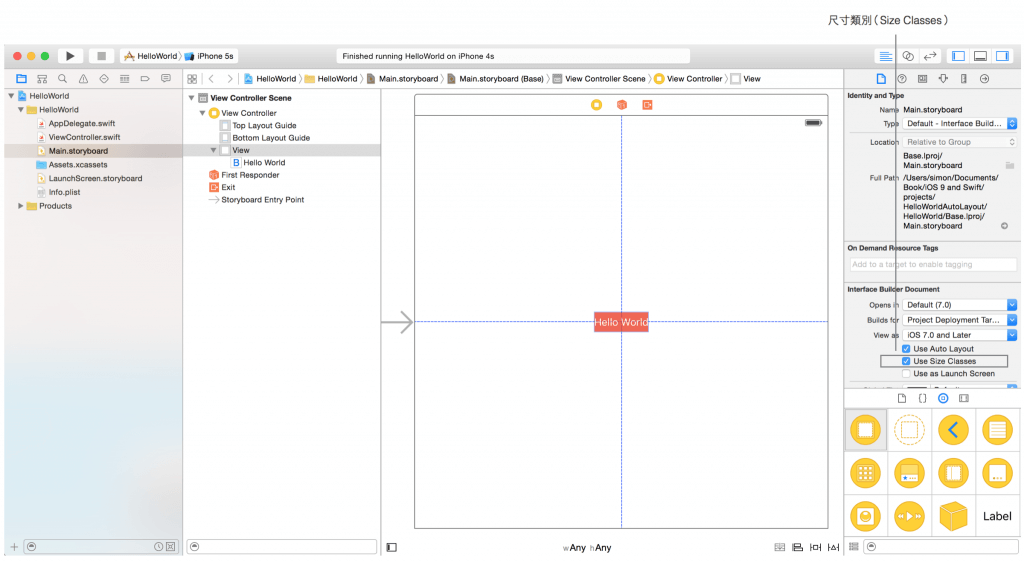Click the Hello World button on canvas
This screenshot has height=562, width=1024.
pyautogui.click(x=621, y=322)
